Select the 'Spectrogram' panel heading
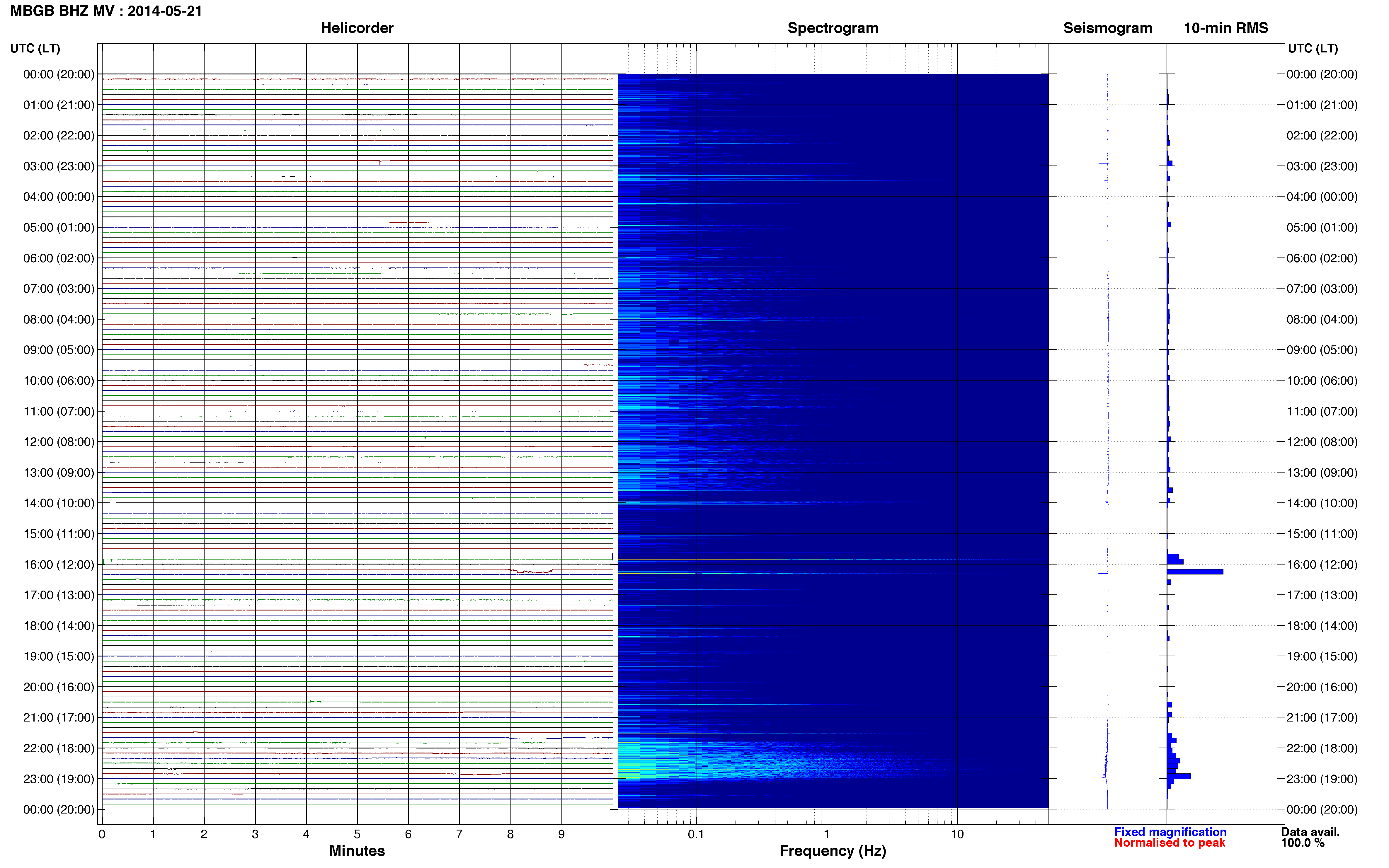 click(x=833, y=28)
